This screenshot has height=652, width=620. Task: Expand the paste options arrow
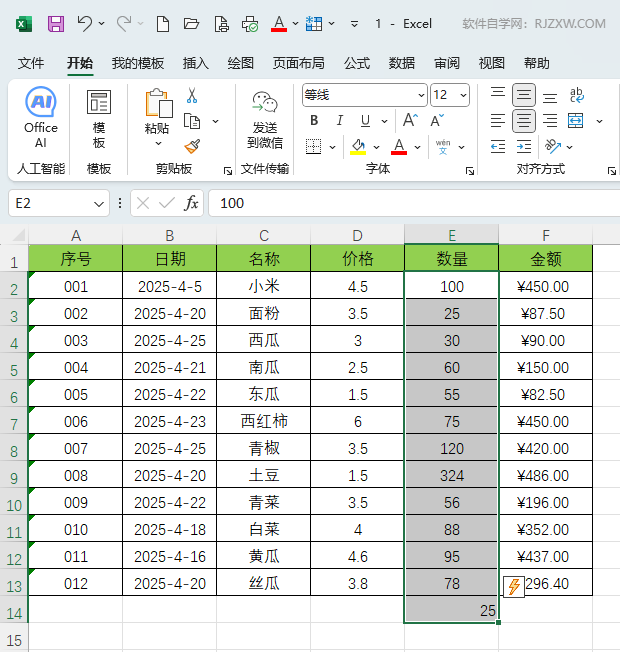point(158,143)
